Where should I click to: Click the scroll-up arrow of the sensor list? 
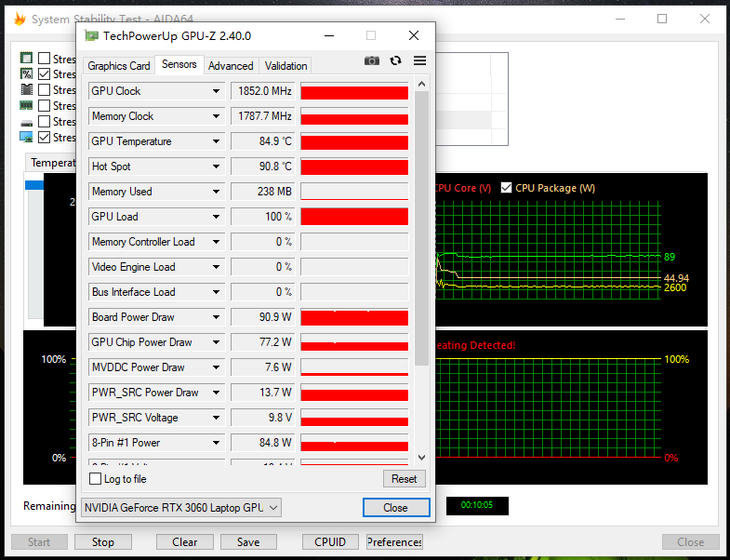point(421,85)
